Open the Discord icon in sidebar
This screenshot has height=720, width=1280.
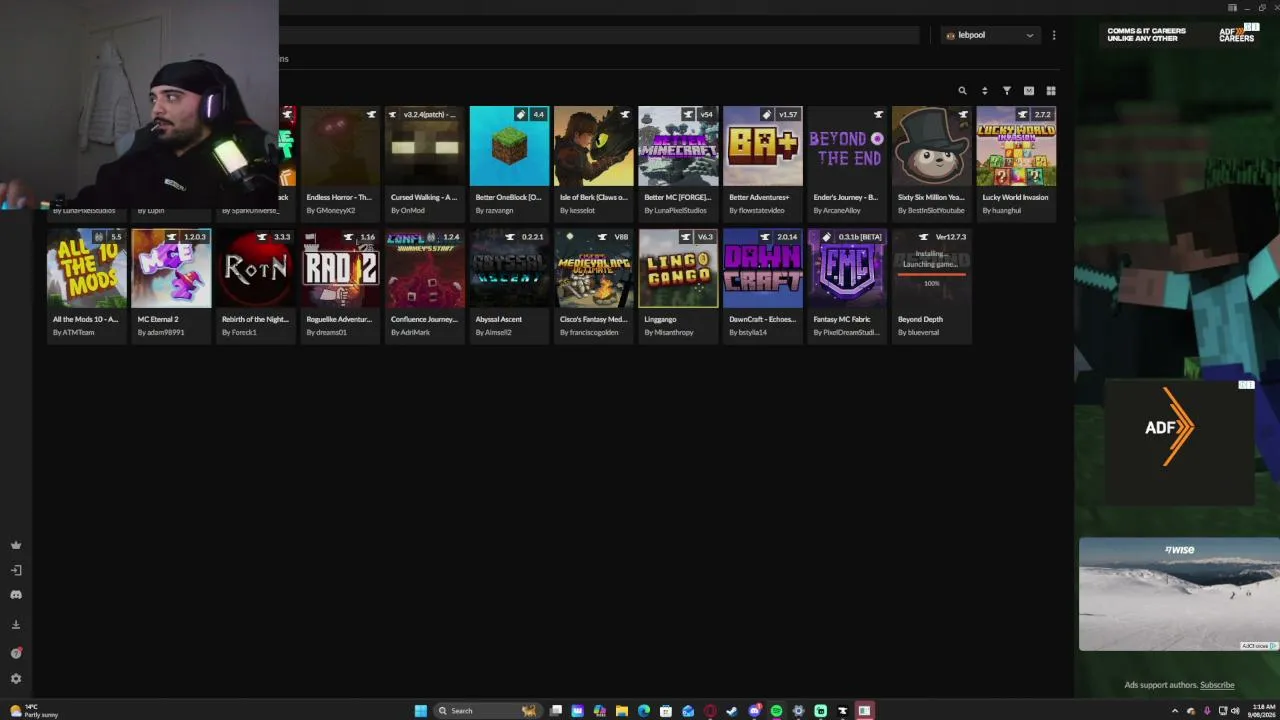point(16,595)
